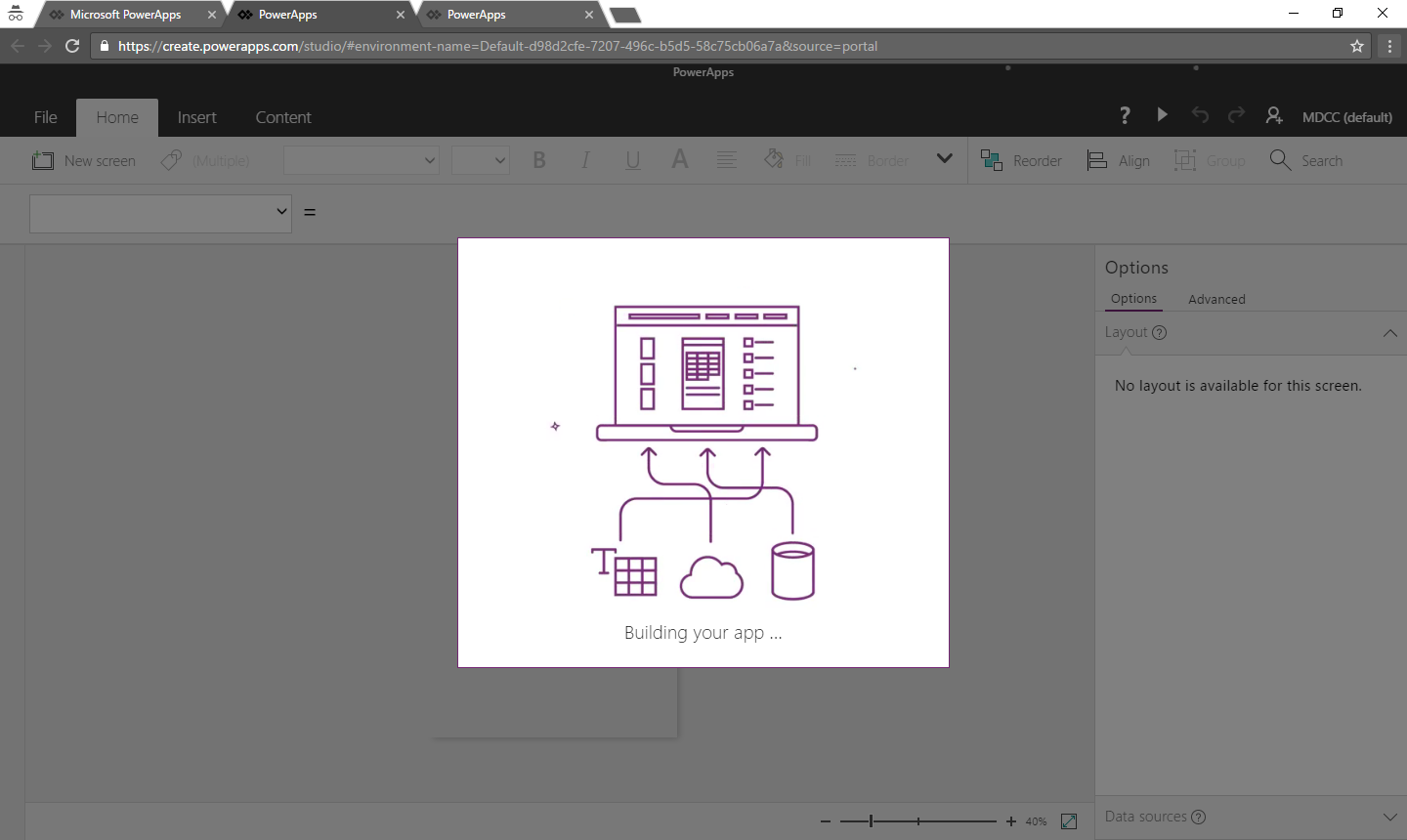Expand the ribbon overflow chevron
The height and width of the screenshot is (840, 1407).
click(944, 159)
